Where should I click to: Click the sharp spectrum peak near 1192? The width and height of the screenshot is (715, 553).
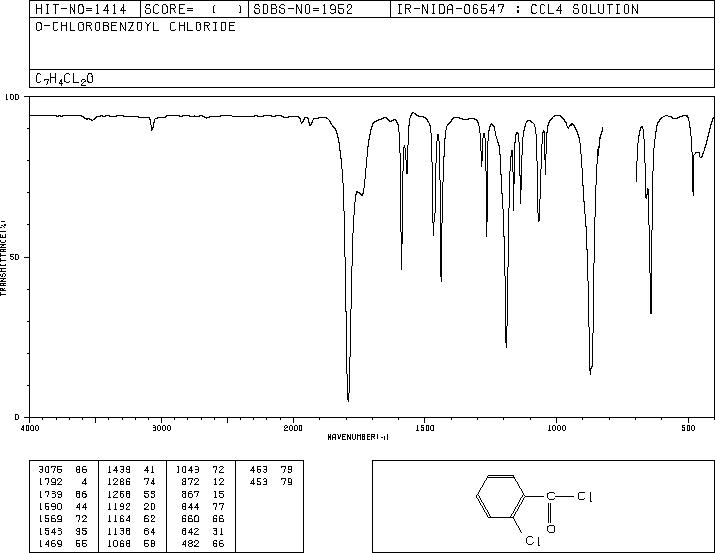pos(506,346)
